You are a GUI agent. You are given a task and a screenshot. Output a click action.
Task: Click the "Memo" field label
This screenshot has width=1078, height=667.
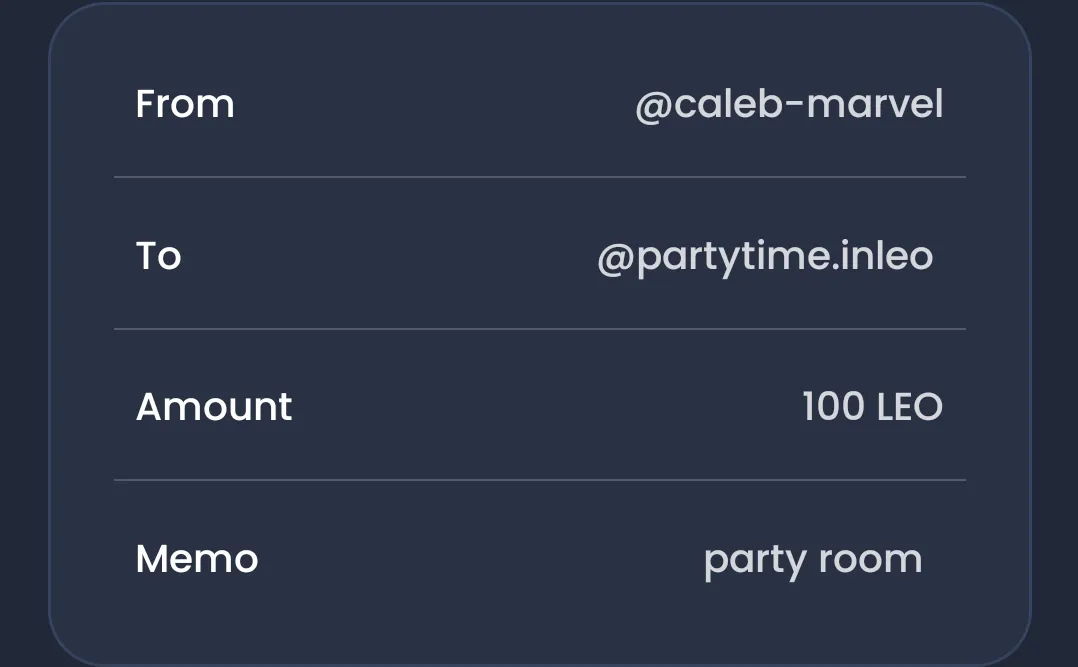point(197,558)
